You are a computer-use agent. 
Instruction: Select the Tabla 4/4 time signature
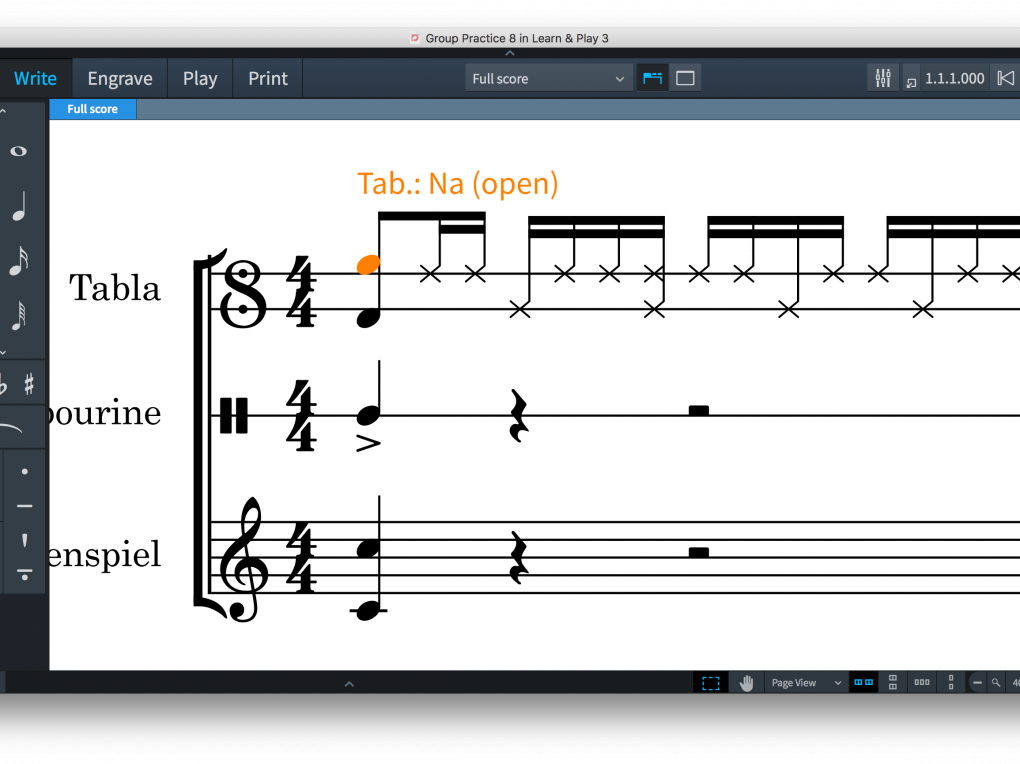point(301,291)
